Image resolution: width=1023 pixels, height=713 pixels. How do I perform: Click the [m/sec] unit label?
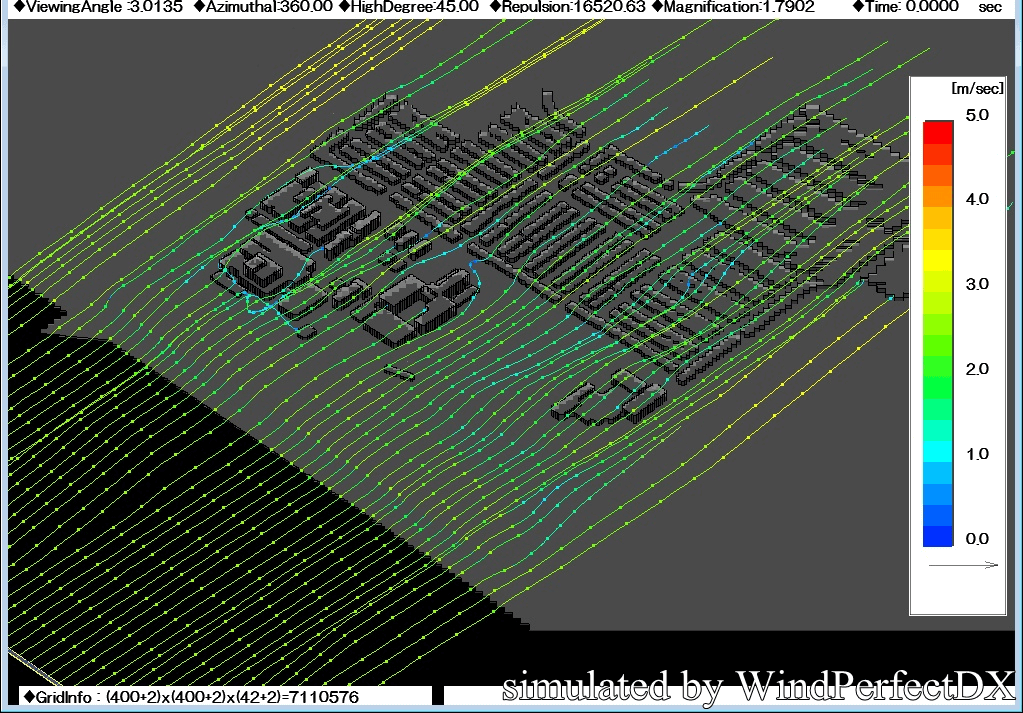click(970, 88)
